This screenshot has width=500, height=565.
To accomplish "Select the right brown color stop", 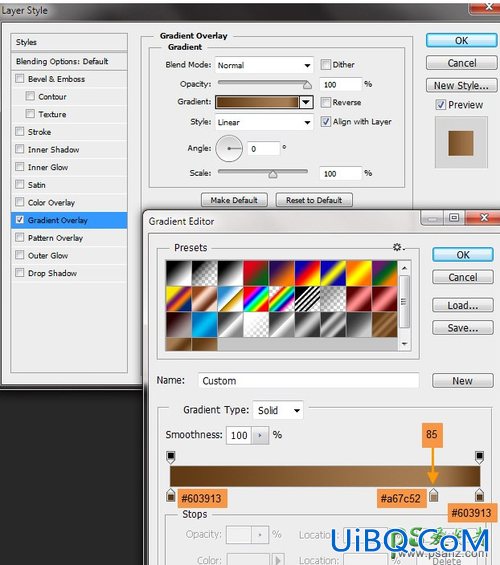I will coord(479,495).
